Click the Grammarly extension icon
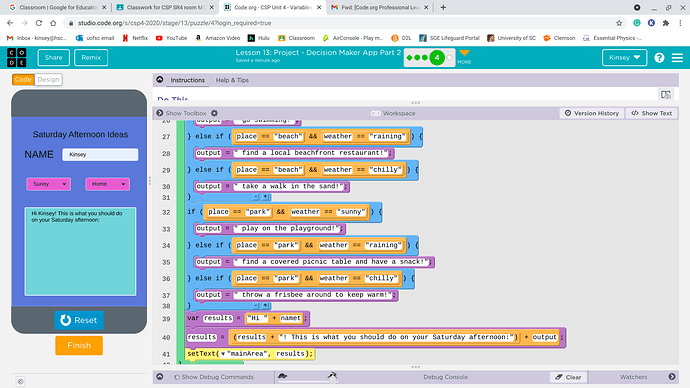The height and width of the screenshot is (388, 690). pyautogui.click(x=637, y=23)
